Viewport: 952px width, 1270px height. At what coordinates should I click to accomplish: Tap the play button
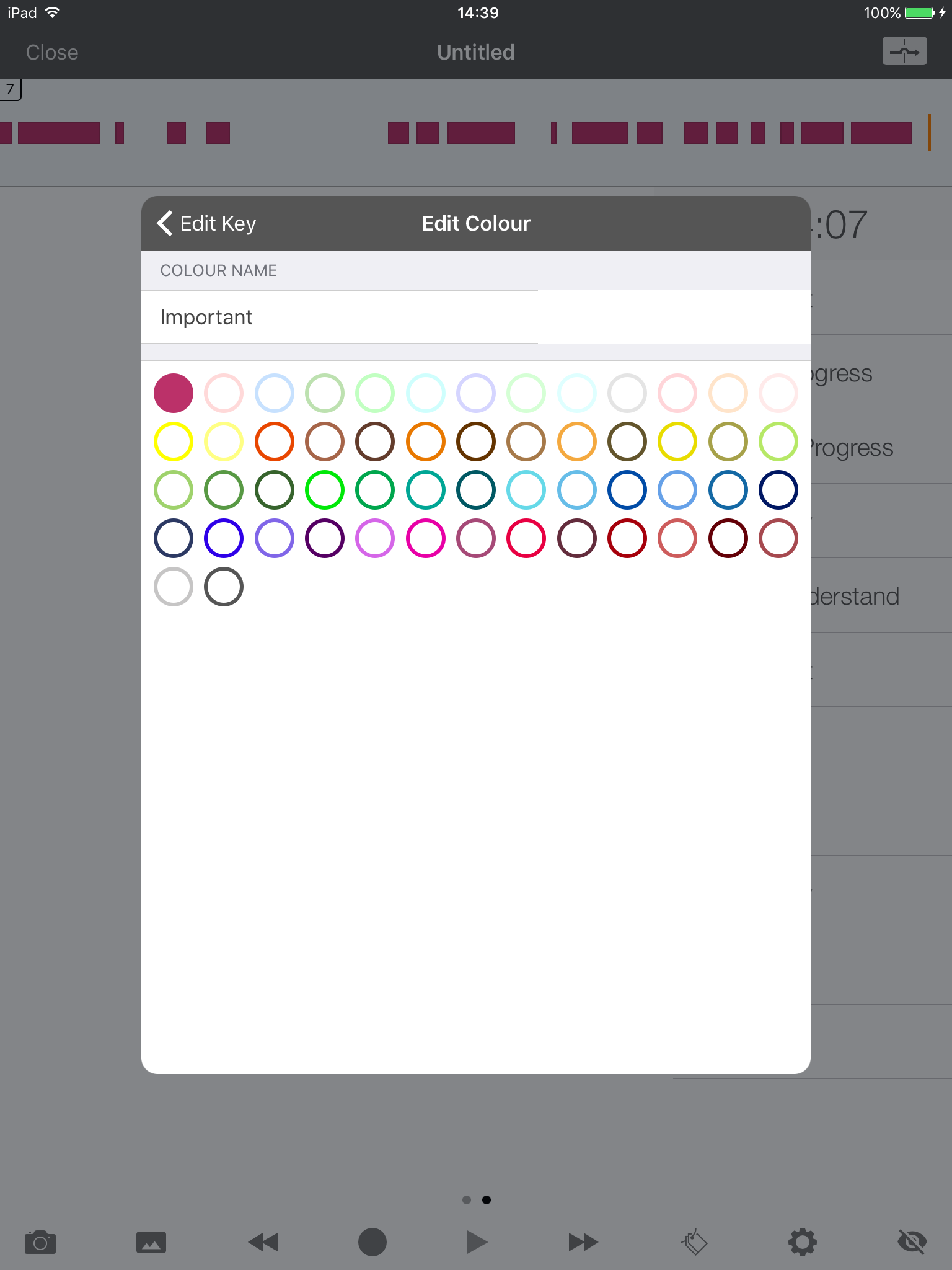(477, 1242)
